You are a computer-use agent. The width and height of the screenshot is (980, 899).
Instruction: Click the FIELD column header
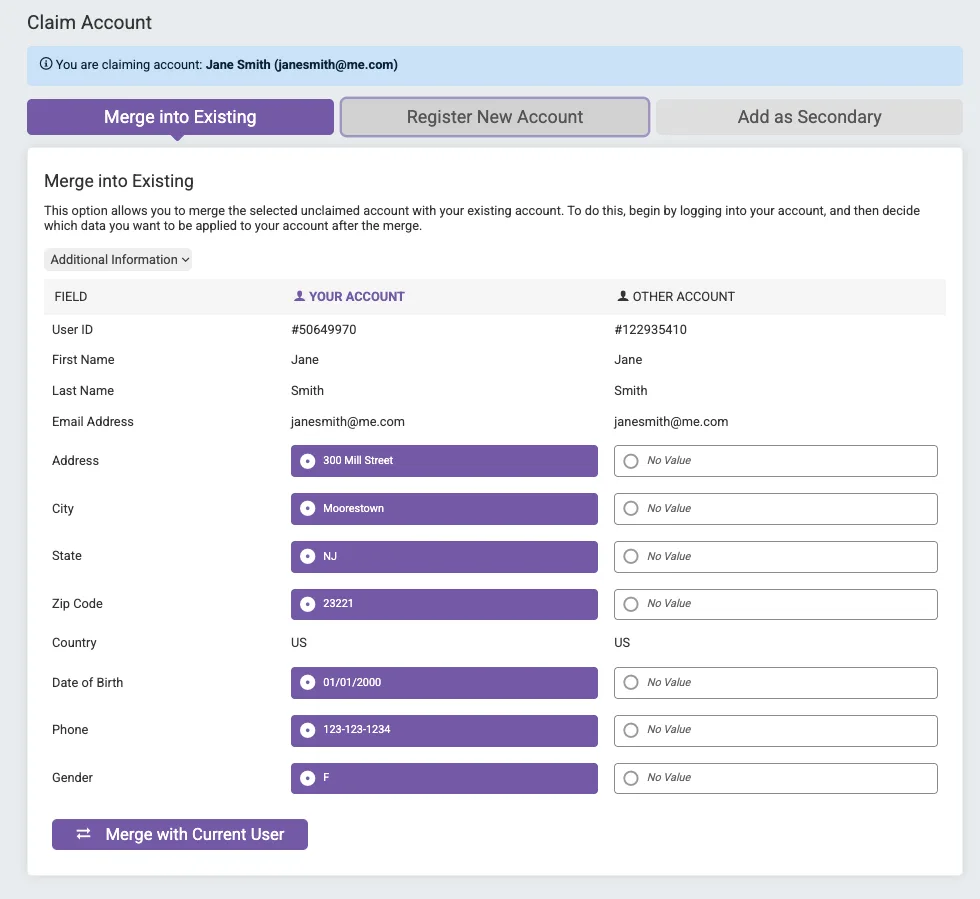[x=71, y=296]
